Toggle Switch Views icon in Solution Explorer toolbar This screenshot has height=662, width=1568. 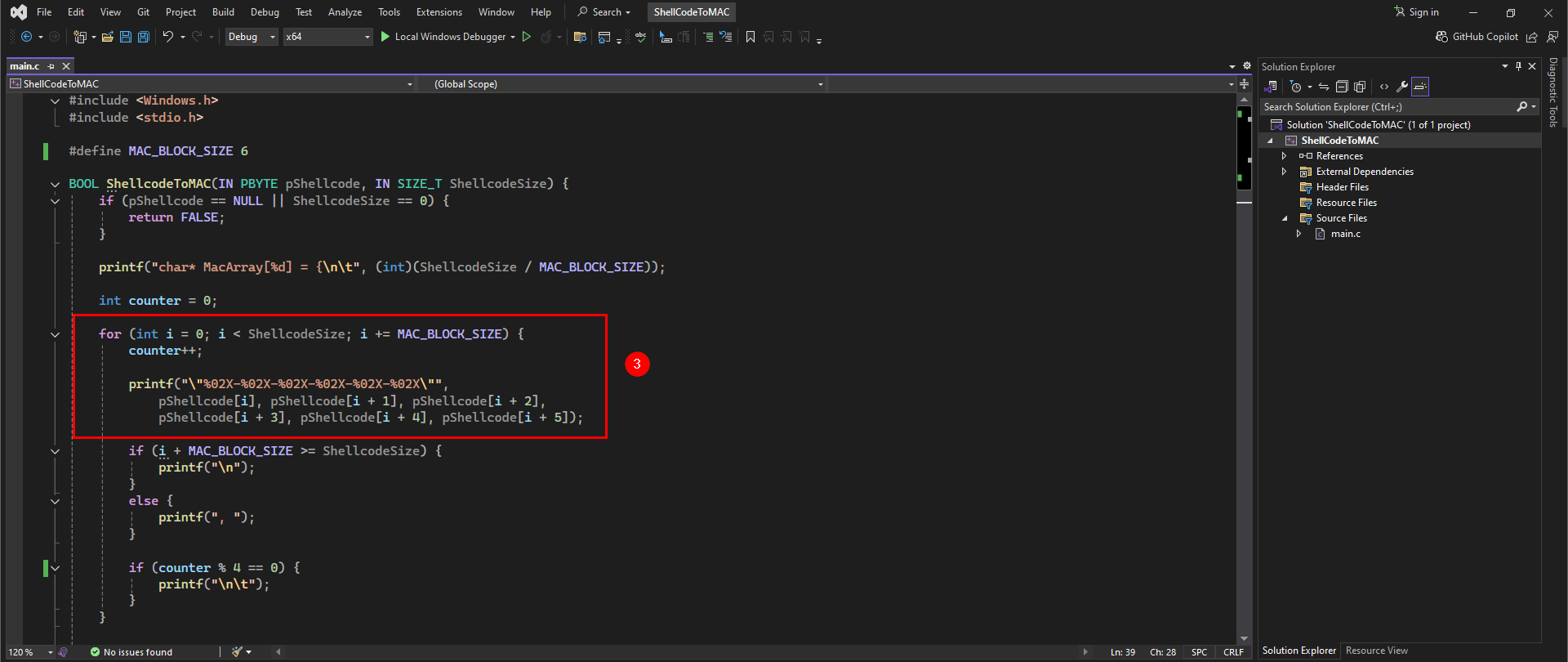click(x=1272, y=87)
